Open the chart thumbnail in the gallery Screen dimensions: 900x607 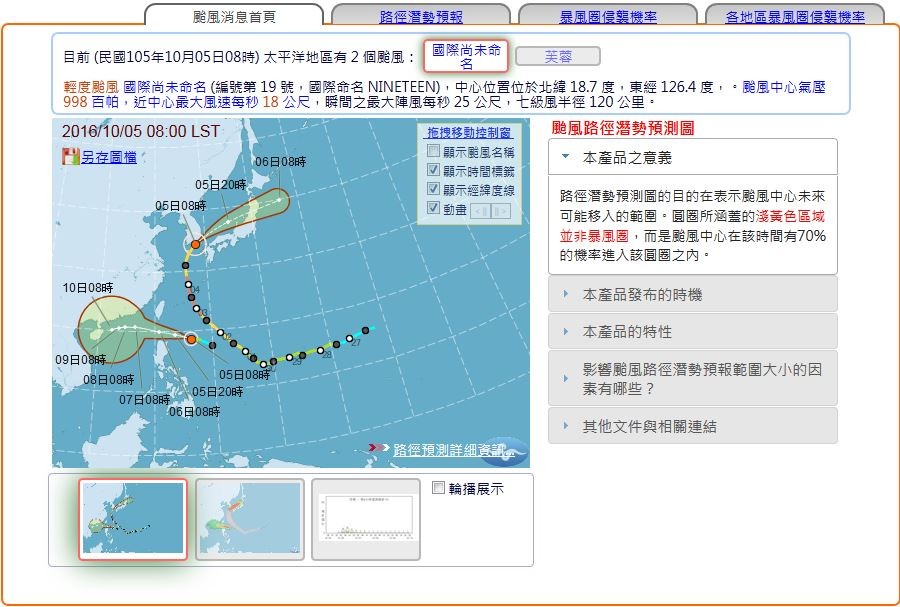click(365, 519)
